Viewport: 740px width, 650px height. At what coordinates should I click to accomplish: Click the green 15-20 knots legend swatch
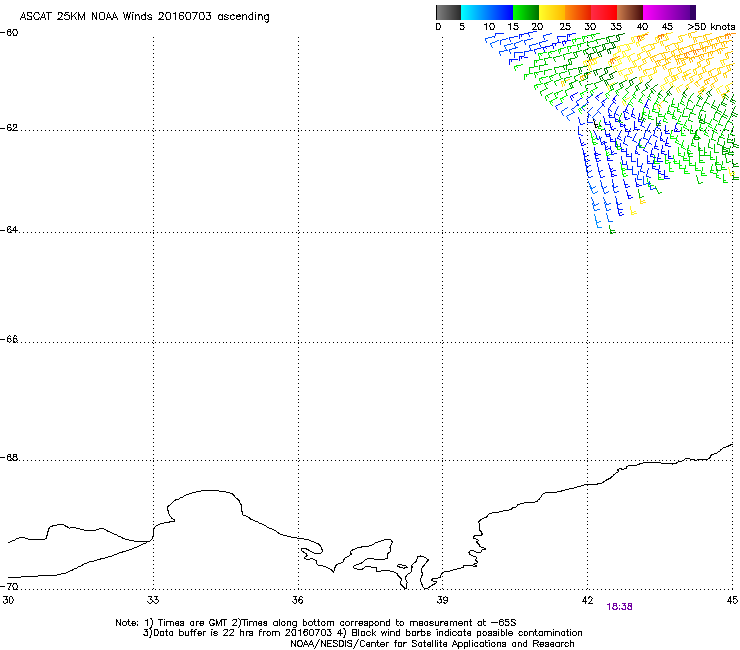526,12
